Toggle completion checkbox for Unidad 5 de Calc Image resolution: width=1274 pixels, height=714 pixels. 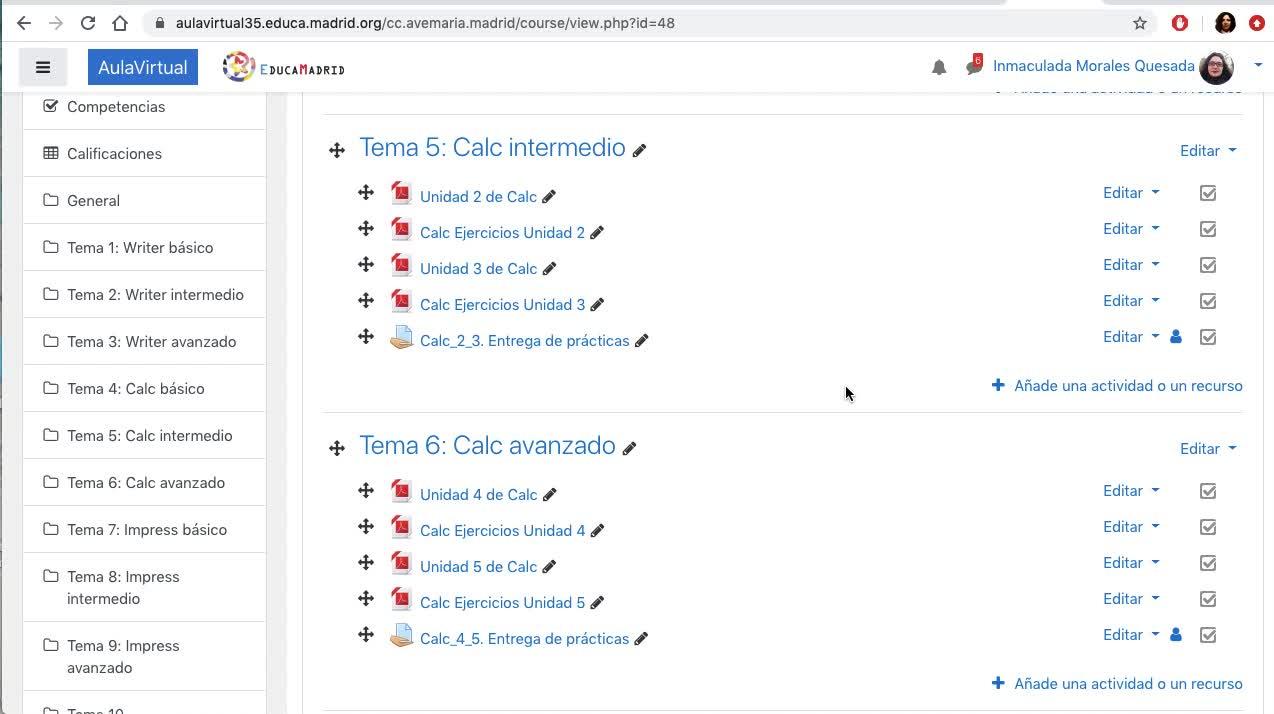pyautogui.click(x=1208, y=563)
